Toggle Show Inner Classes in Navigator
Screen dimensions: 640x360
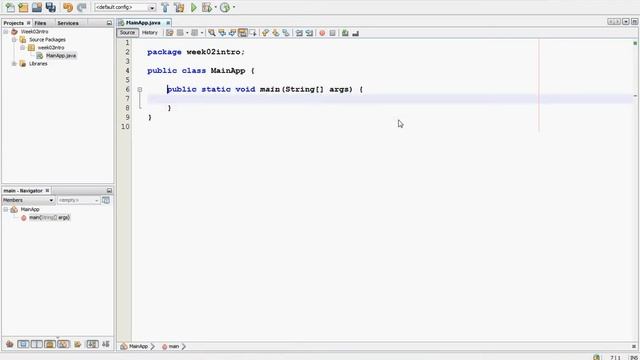[x=64, y=344]
